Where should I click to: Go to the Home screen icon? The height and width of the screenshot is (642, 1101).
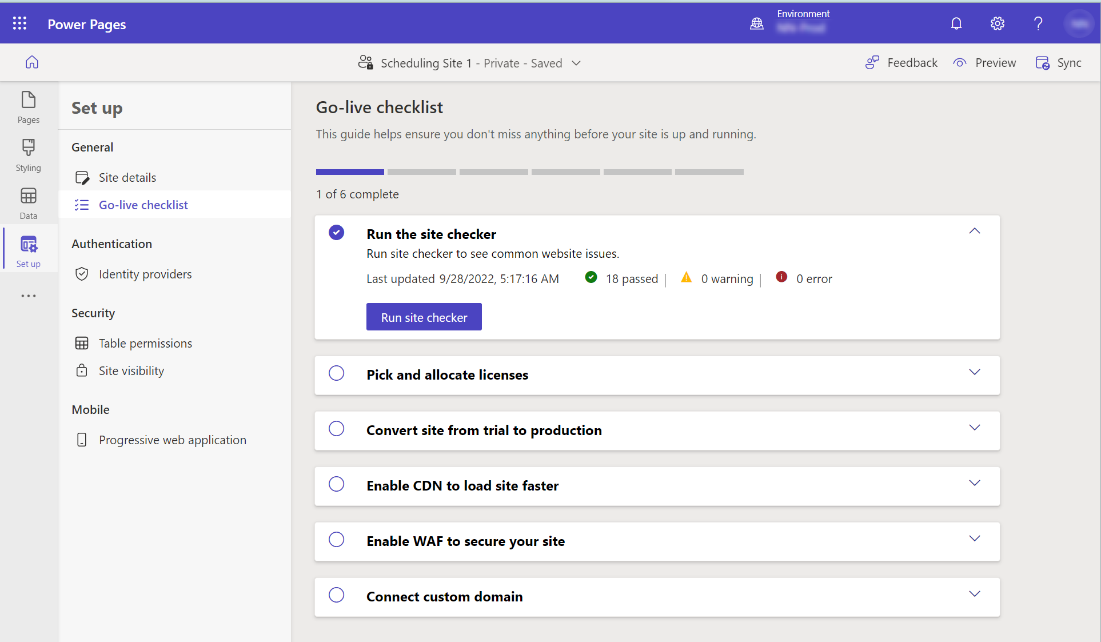pos(28,61)
